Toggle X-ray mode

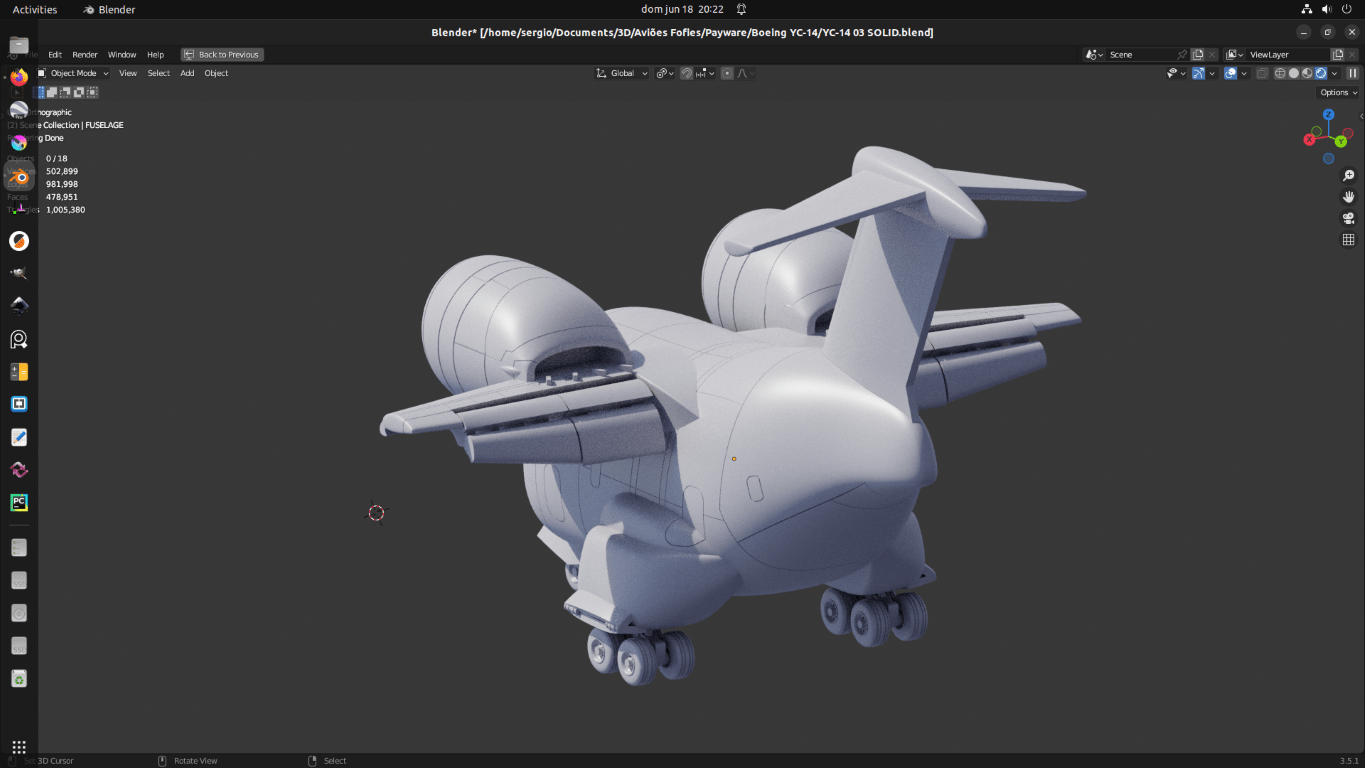pyautogui.click(x=1262, y=73)
